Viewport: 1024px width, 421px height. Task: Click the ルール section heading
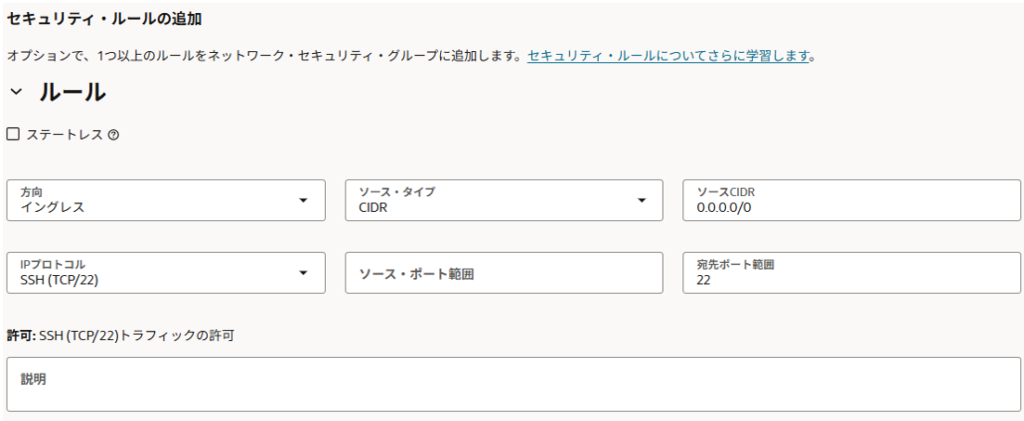72,92
